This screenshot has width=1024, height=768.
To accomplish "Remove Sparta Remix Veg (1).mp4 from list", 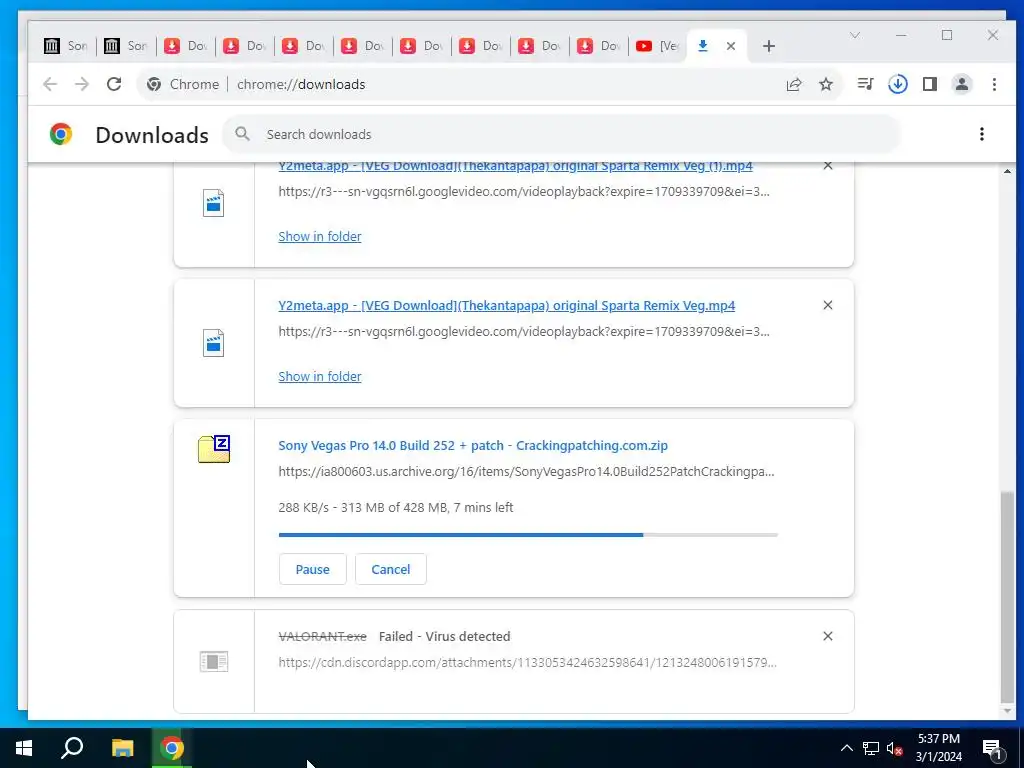I will pos(827,166).
